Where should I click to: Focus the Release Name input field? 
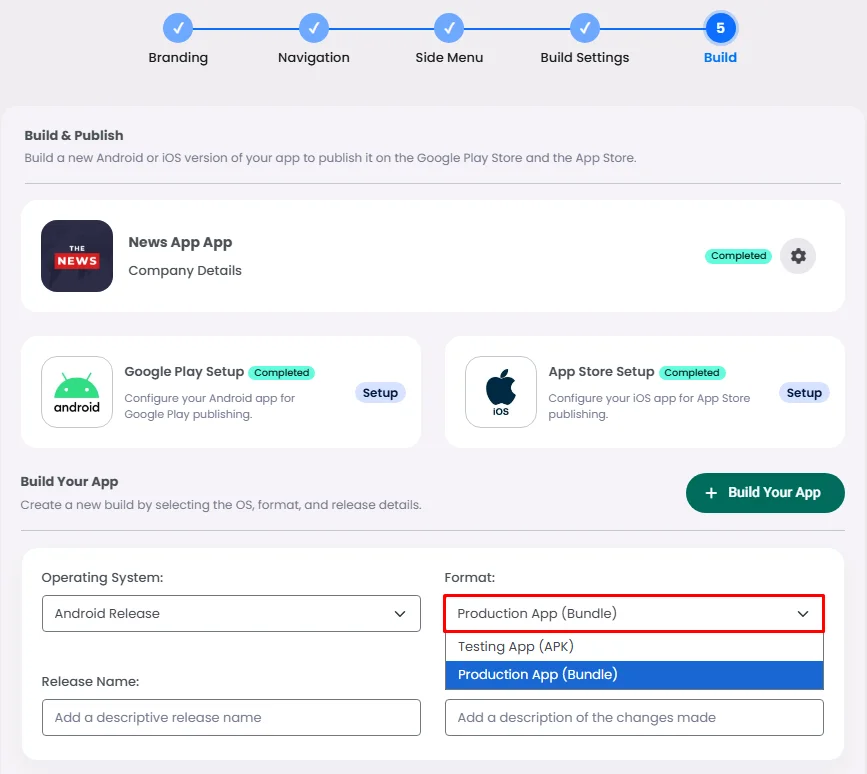point(231,717)
